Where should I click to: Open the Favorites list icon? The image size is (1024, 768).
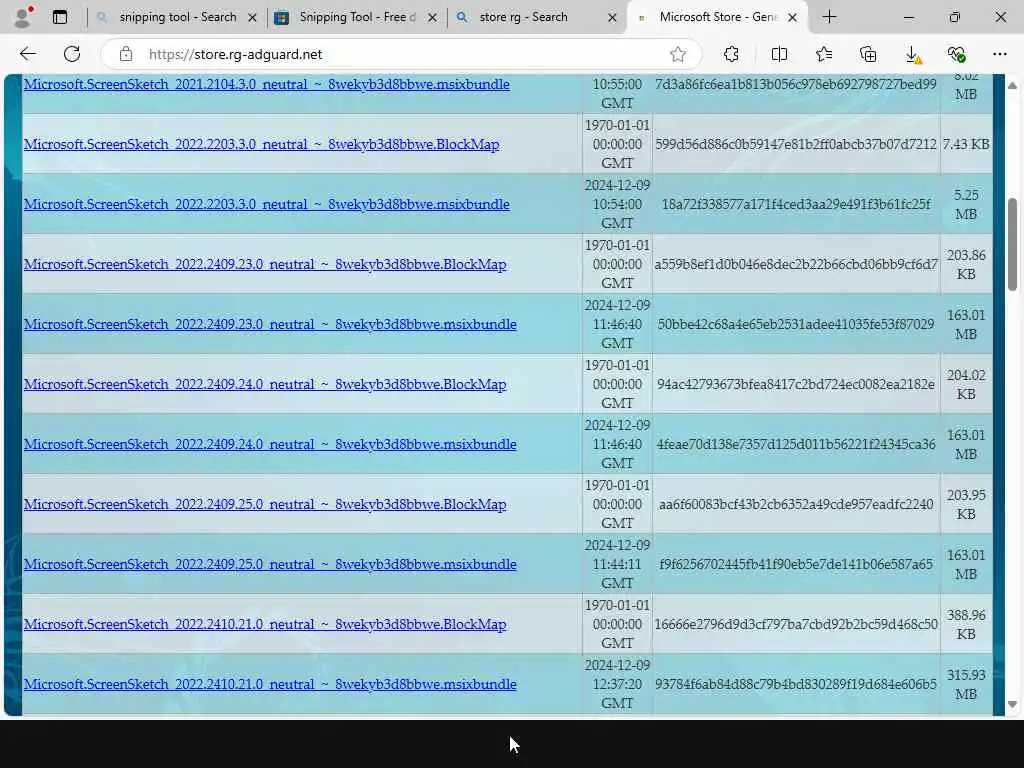tap(824, 54)
